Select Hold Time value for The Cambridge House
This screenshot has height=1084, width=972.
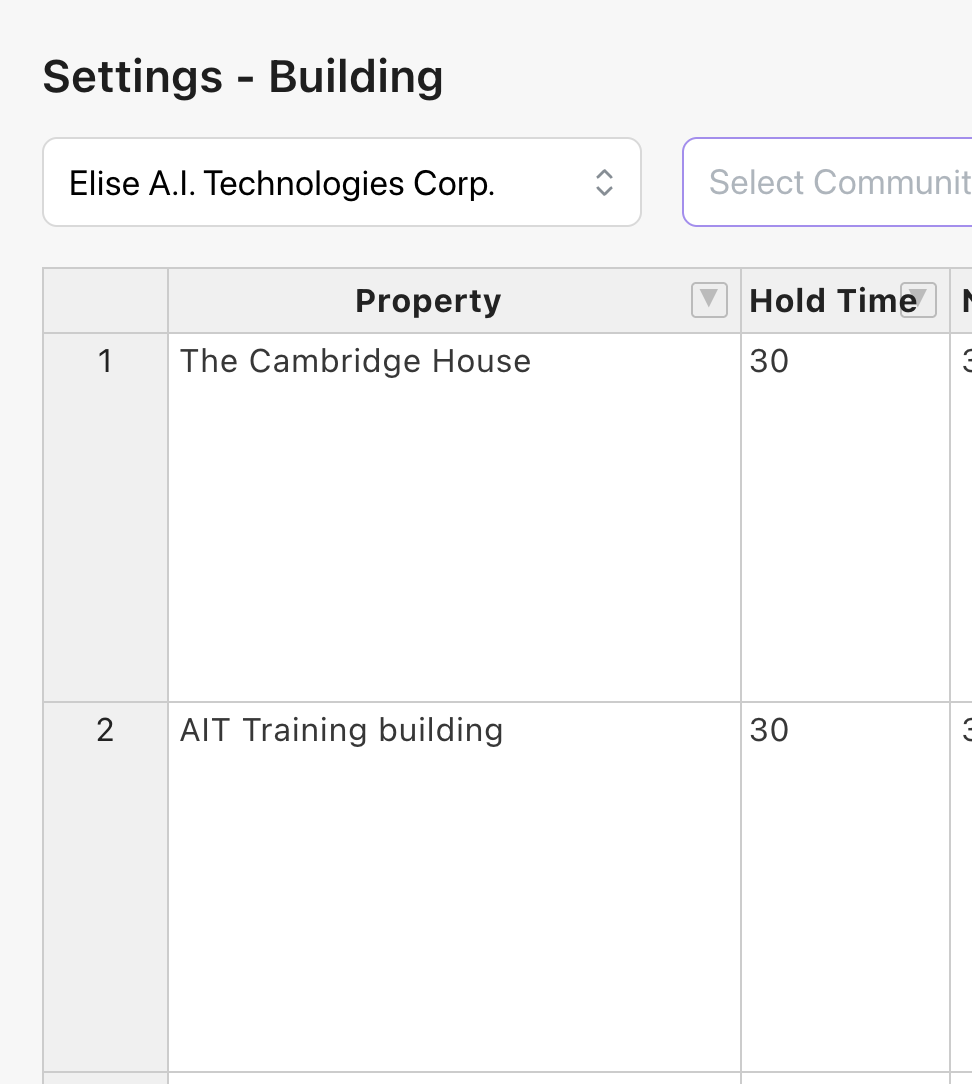[x=845, y=517]
